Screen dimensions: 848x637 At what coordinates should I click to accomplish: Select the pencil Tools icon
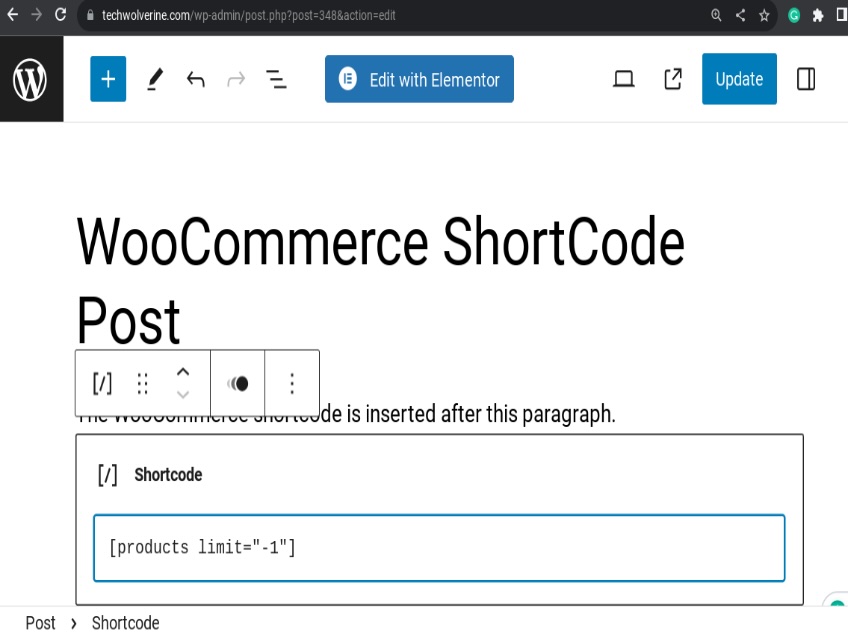(x=155, y=79)
